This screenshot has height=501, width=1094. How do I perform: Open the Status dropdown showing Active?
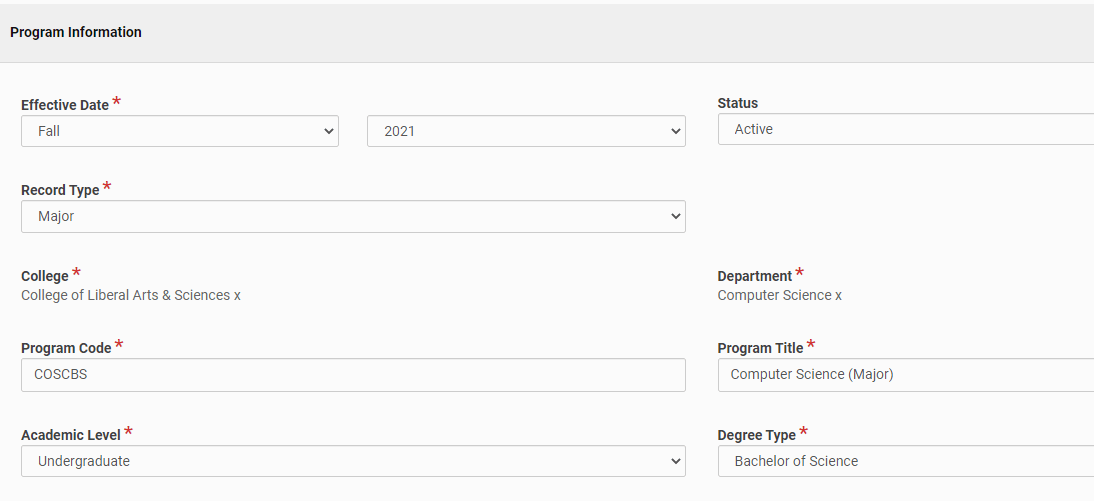pos(906,129)
